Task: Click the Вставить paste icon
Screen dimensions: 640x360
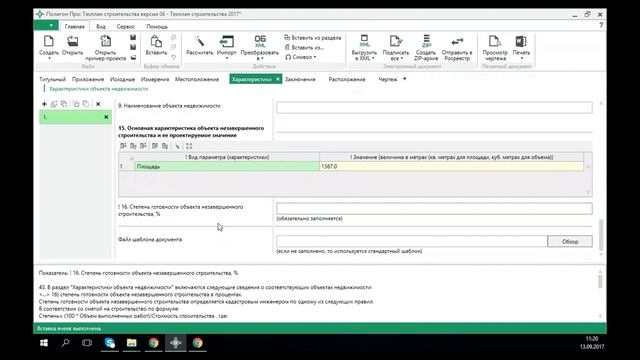Action: pos(156,41)
